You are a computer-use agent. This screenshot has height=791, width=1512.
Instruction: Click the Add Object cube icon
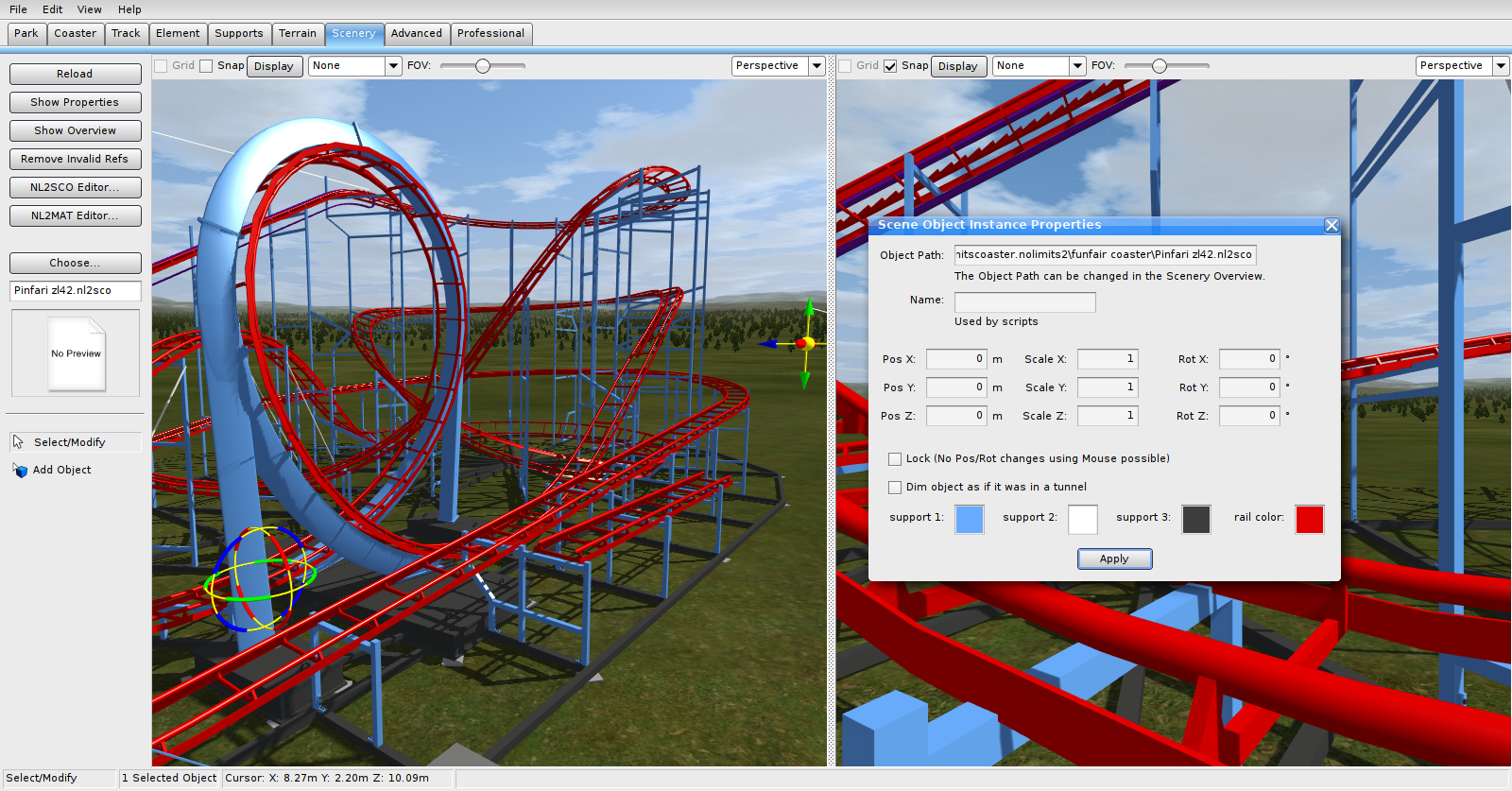[20, 470]
